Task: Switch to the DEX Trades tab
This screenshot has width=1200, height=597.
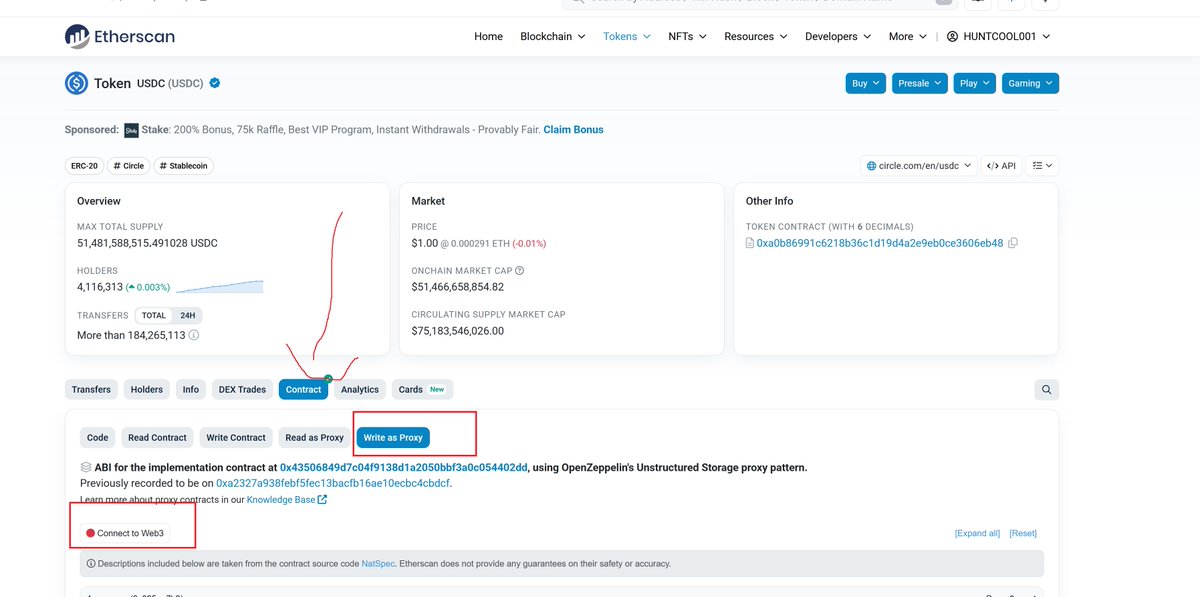Action: click(x=242, y=389)
